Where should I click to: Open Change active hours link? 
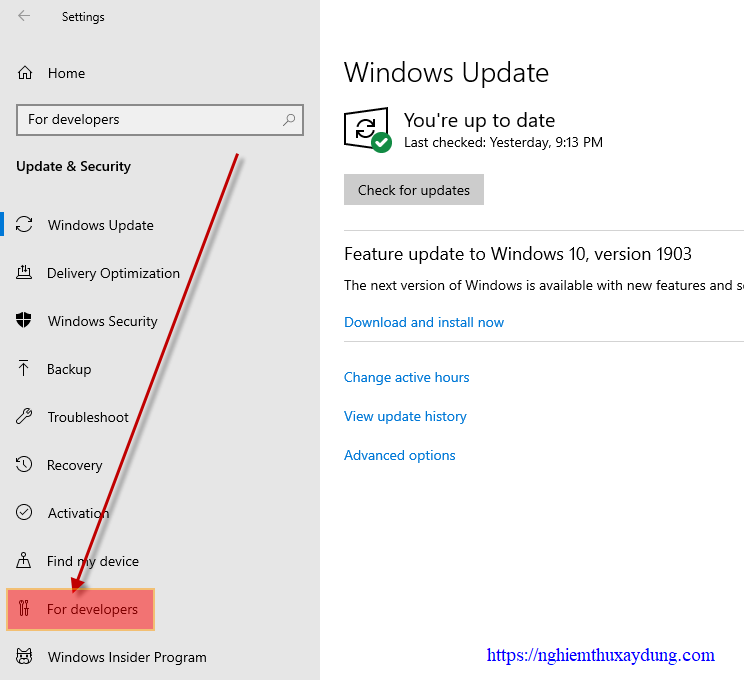pos(407,377)
